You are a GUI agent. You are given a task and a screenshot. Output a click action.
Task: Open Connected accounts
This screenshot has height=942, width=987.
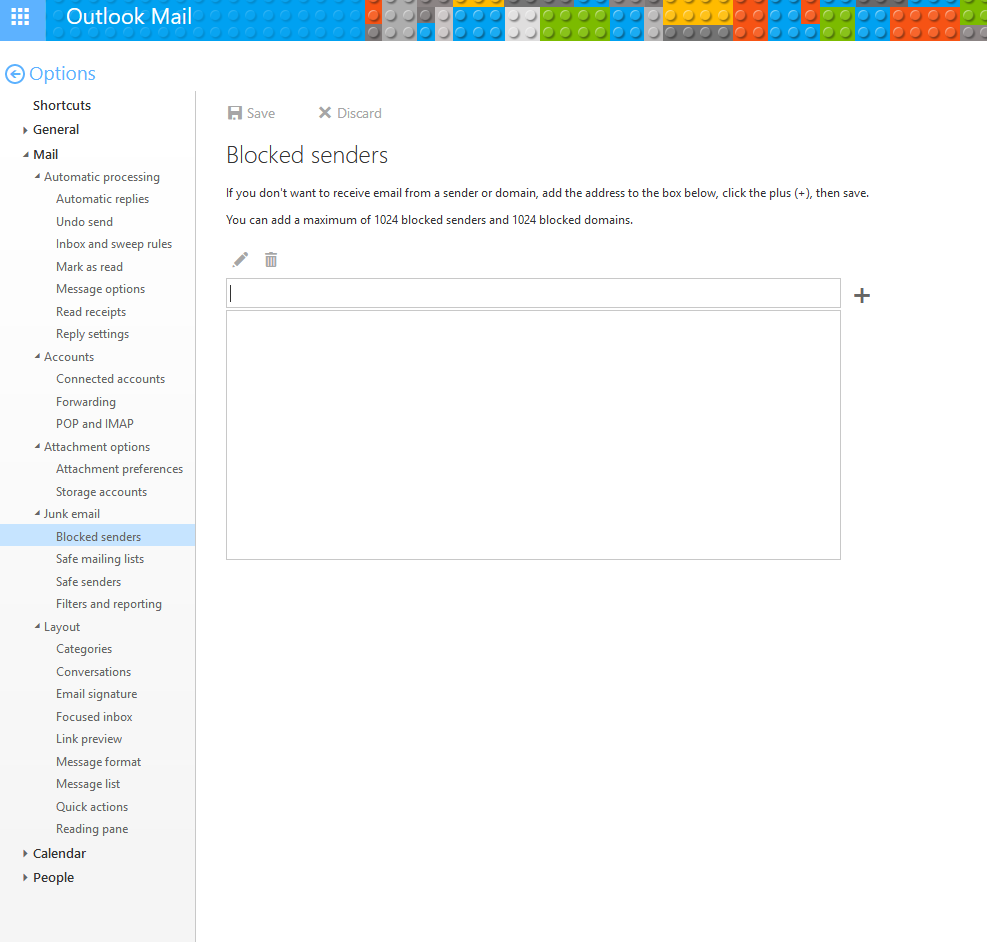111,379
